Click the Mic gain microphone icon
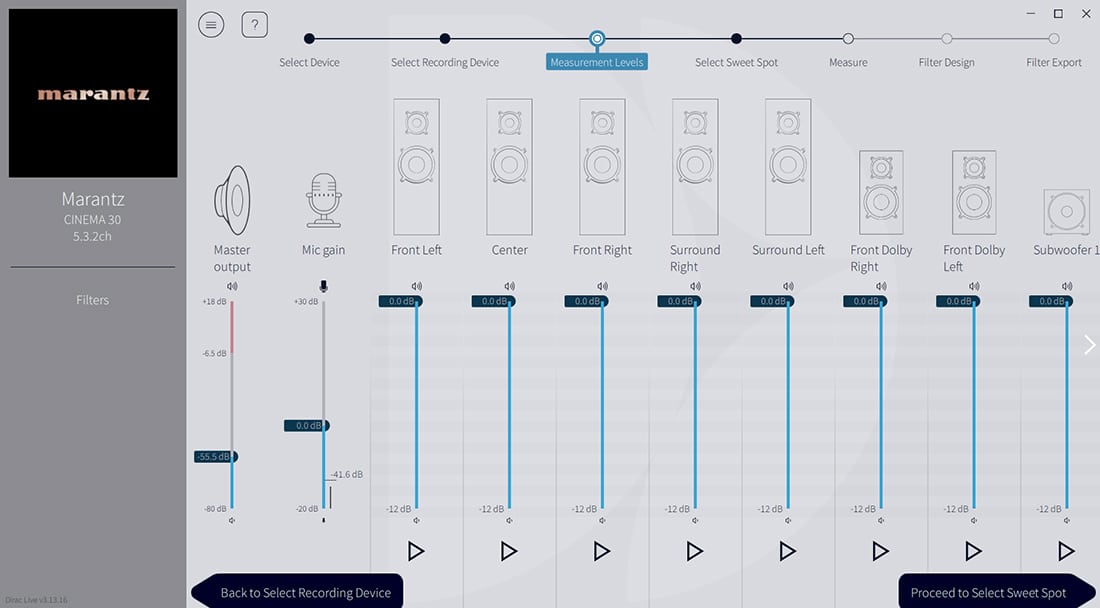 coord(323,201)
